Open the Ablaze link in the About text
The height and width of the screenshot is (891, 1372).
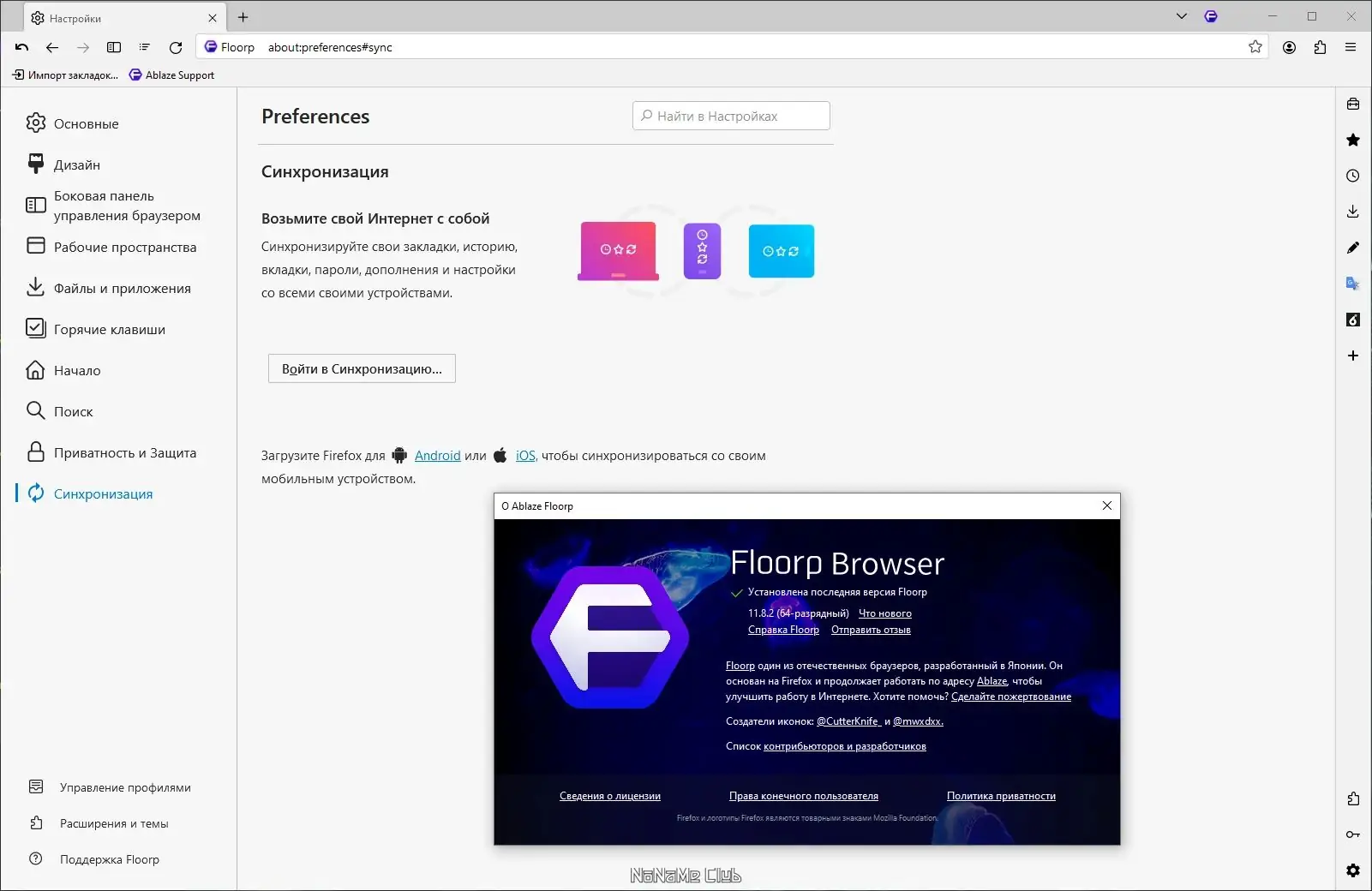coord(992,681)
